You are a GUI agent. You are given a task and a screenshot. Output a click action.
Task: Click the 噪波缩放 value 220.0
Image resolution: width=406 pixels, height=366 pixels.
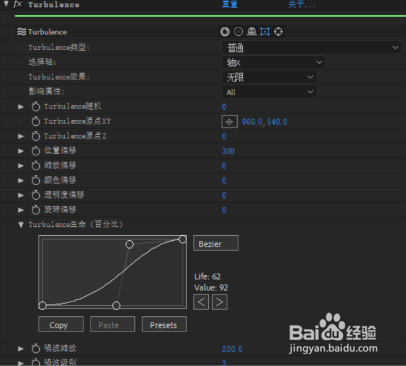pos(232,349)
